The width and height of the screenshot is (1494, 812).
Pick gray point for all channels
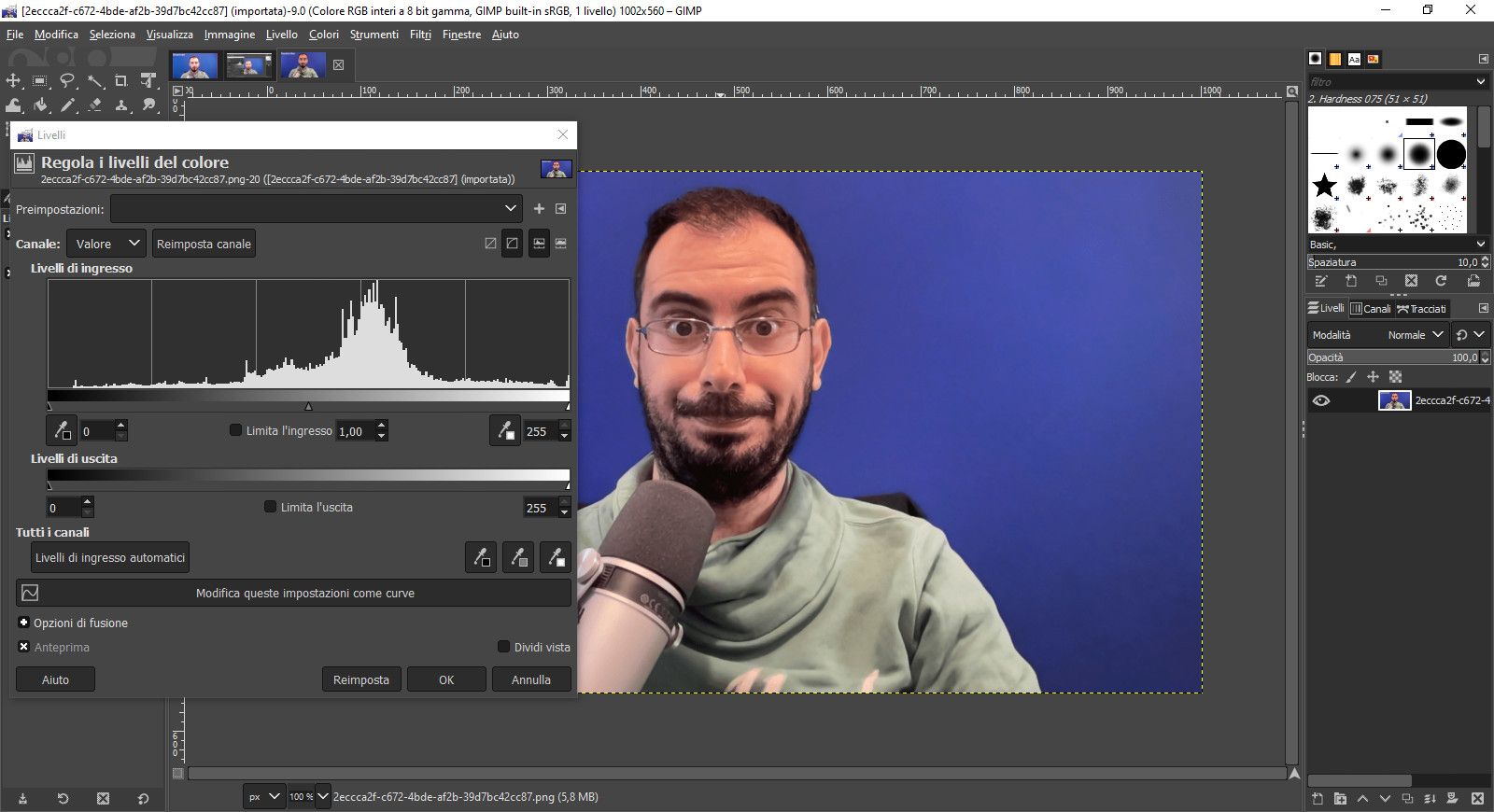pos(518,557)
